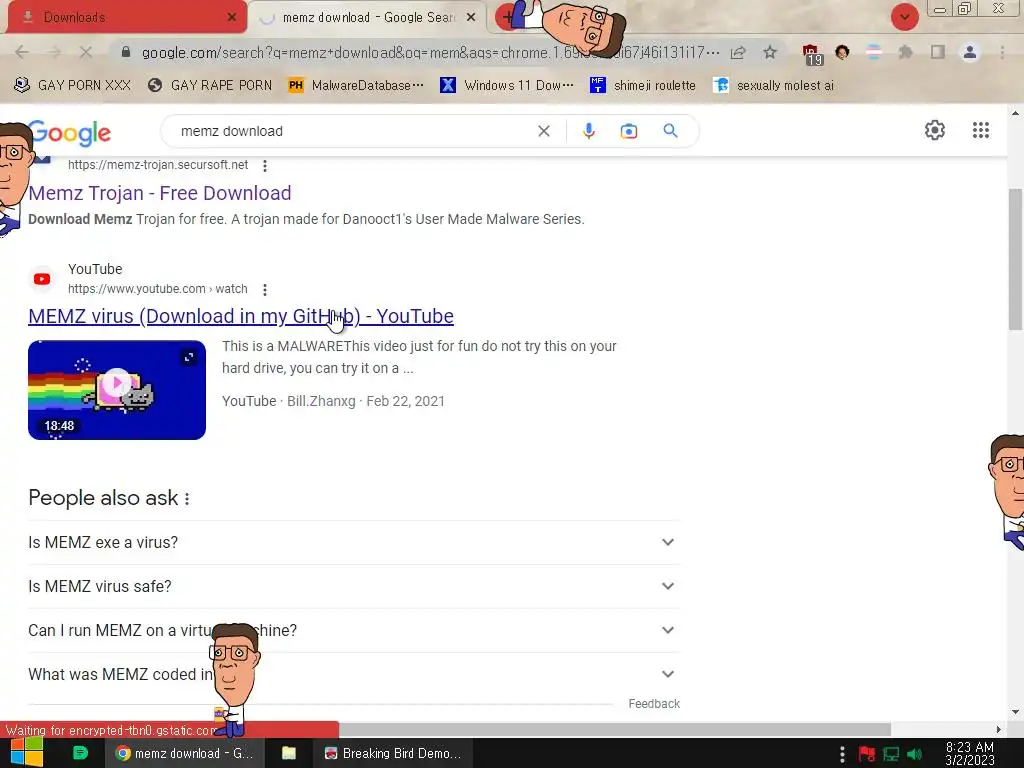Image resolution: width=1024 pixels, height=768 pixels.
Task: Close the Downloads tab
Action: (x=231, y=18)
